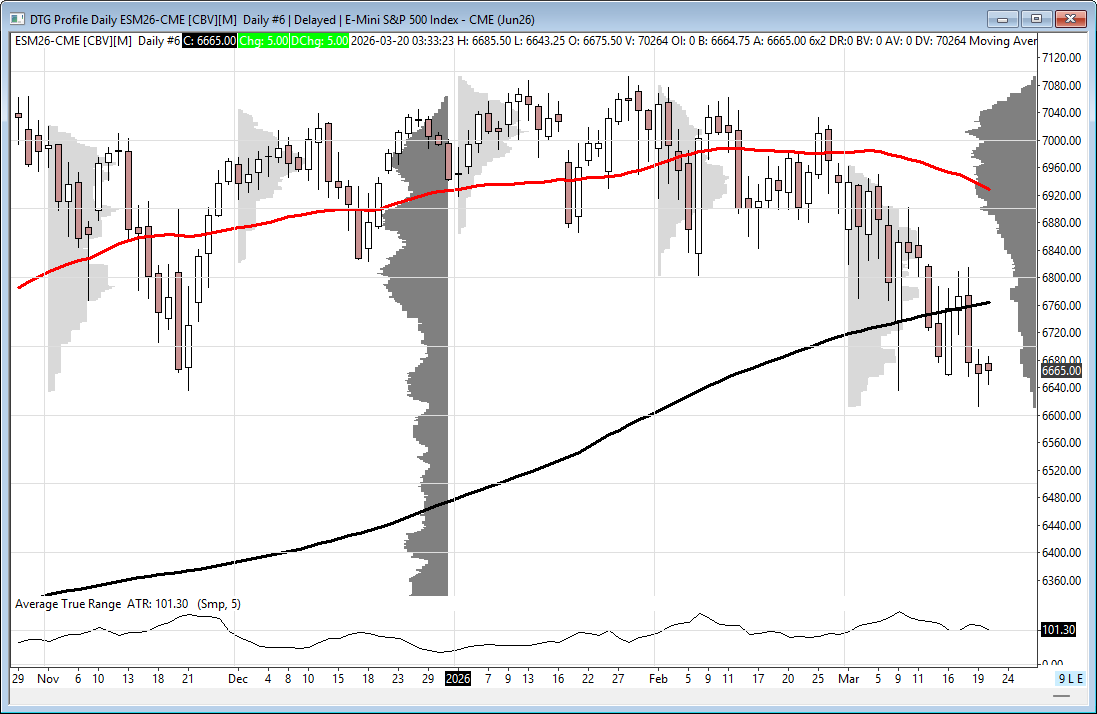Maximize the DTG Profile Daily chart window
Viewport: 1097px width, 714px height.
(x=1036, y=18)
